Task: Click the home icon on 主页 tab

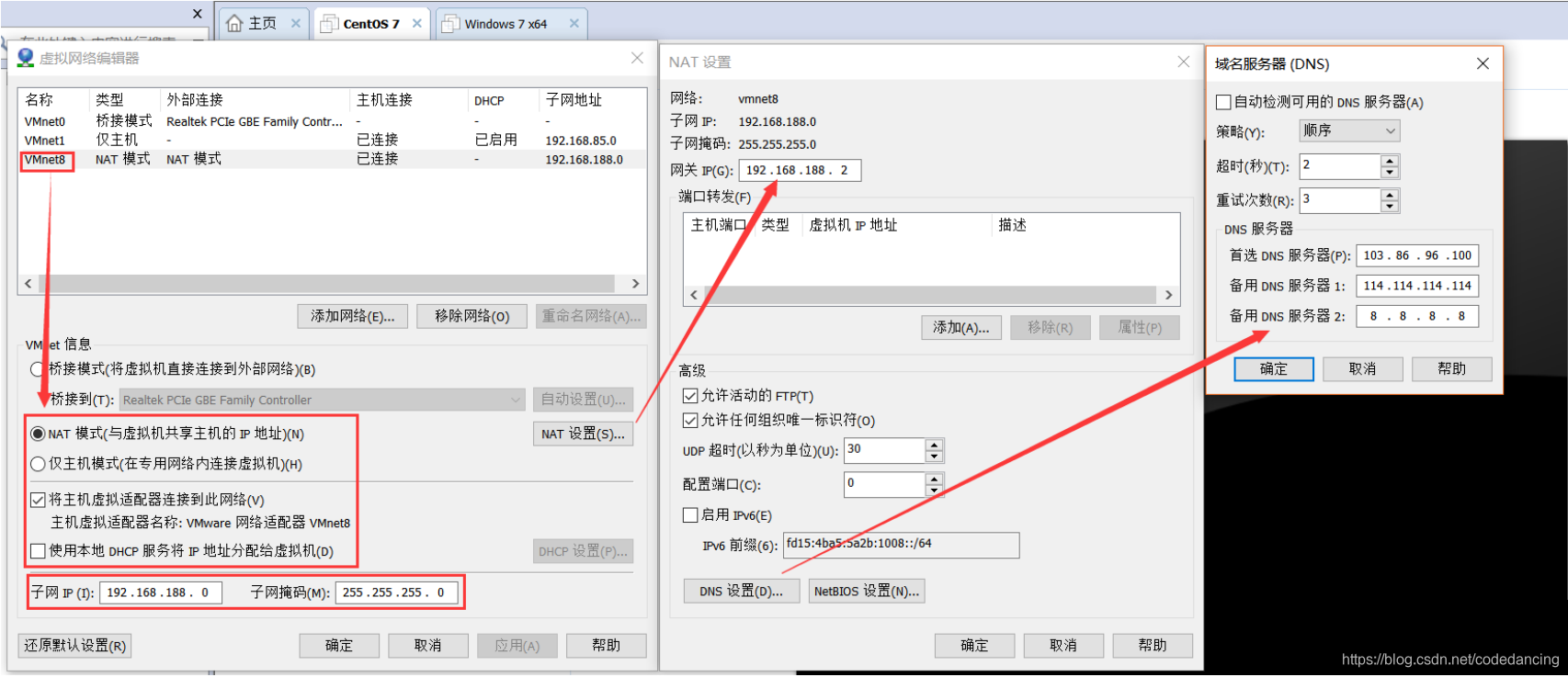Action: tap(235, 24)
